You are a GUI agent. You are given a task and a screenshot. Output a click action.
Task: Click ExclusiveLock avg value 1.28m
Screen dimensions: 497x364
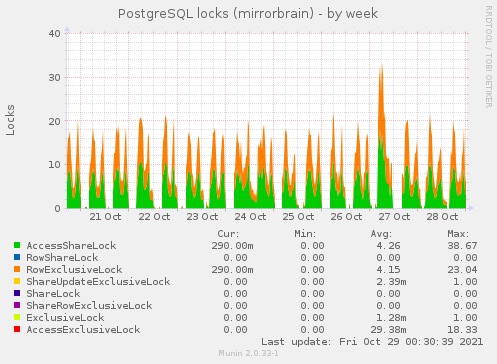pos(391,318)
